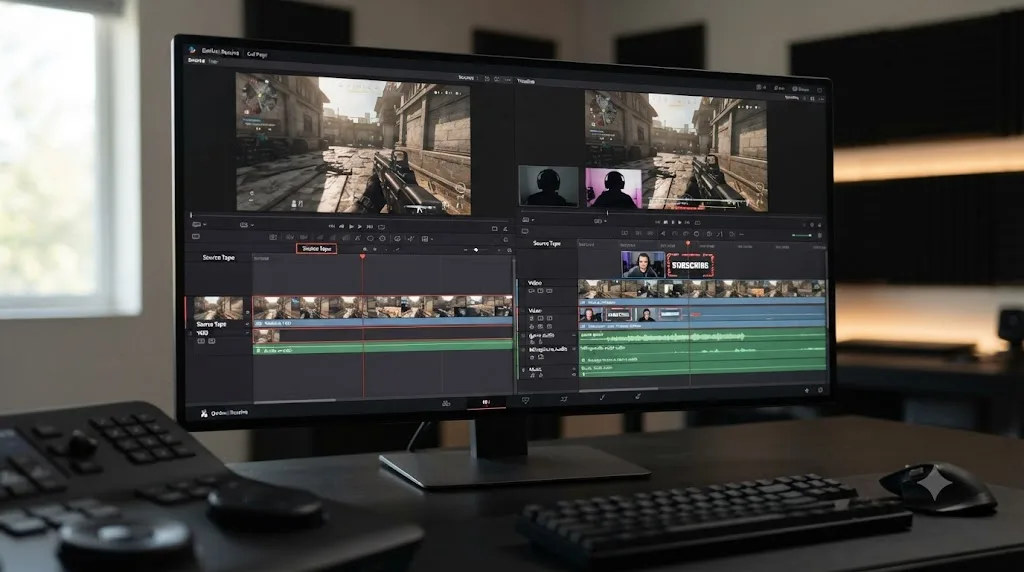Toggle loop playback under the right timeline viewer
This screenshot has height=572, width=1024.
coord(697,223)
